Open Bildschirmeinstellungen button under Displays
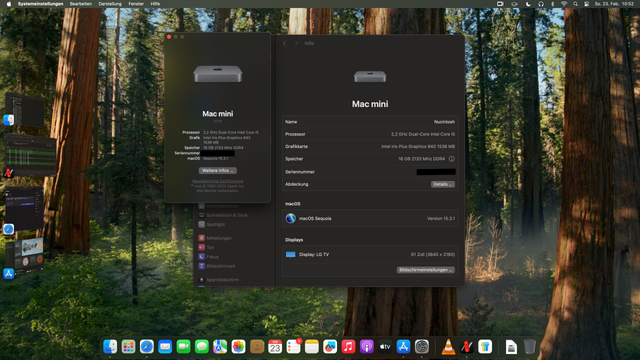The width and height of the screenshot is (640, 360). (425, 270)
